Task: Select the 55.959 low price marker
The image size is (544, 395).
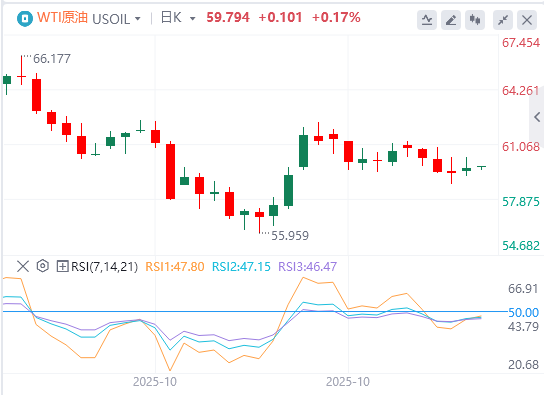Action: [290, 235]
